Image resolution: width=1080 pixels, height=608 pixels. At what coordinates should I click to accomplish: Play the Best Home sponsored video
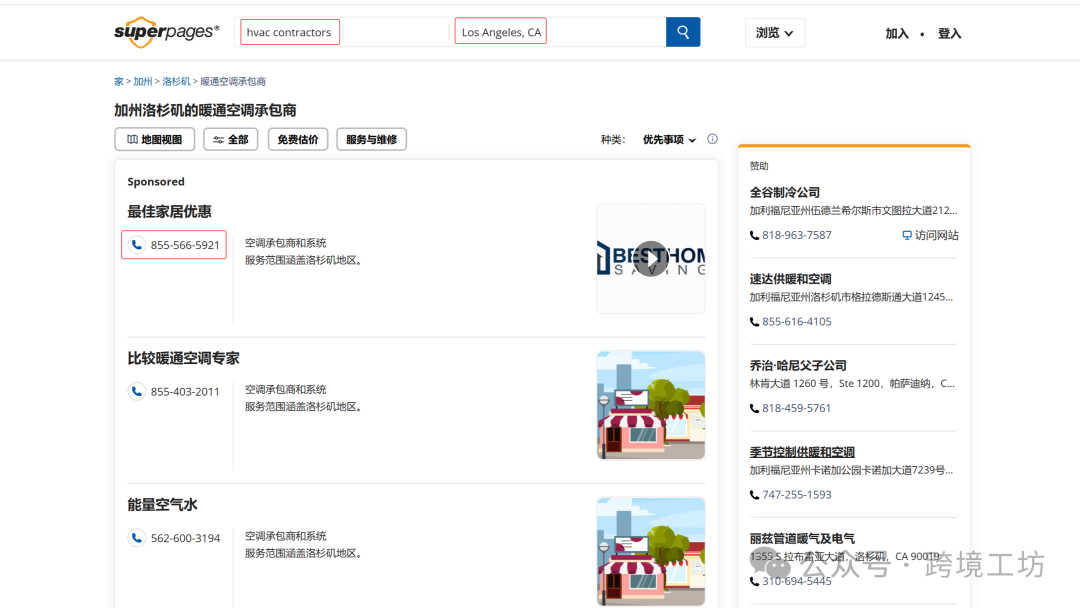[x=651, y=258]
